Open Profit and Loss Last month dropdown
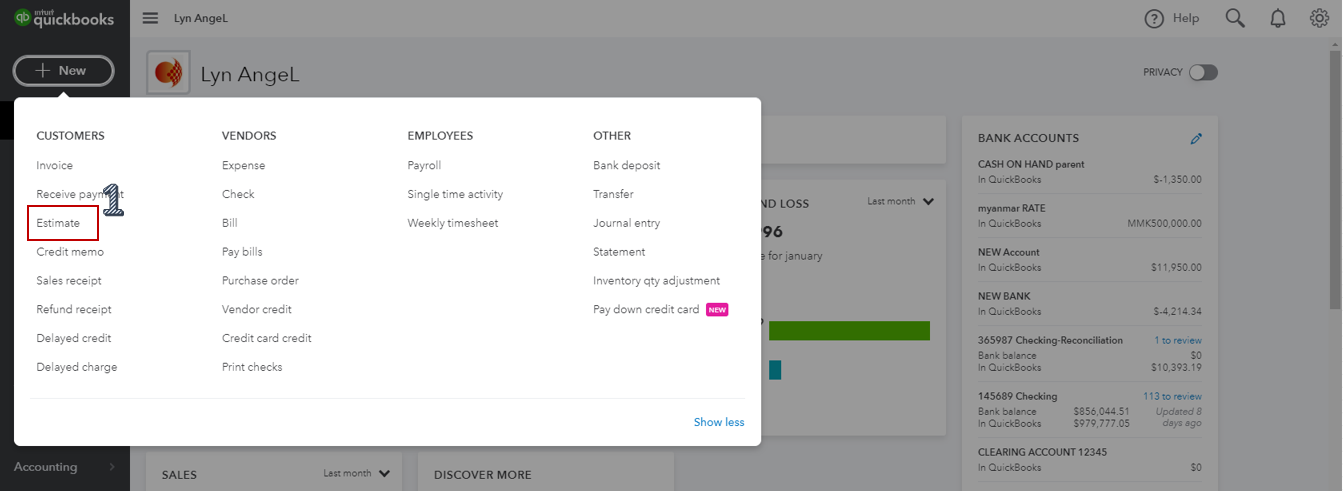1343x491 pixels. [900, 201]
